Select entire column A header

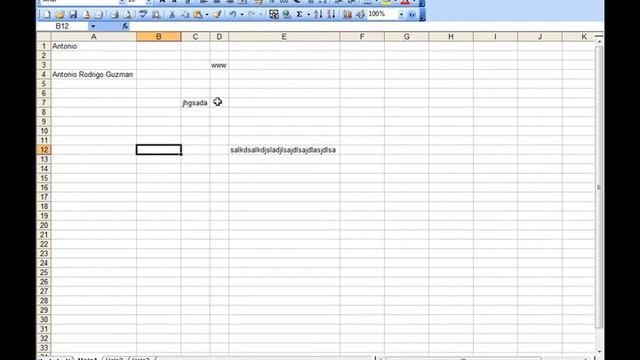[x=93, y=37]
